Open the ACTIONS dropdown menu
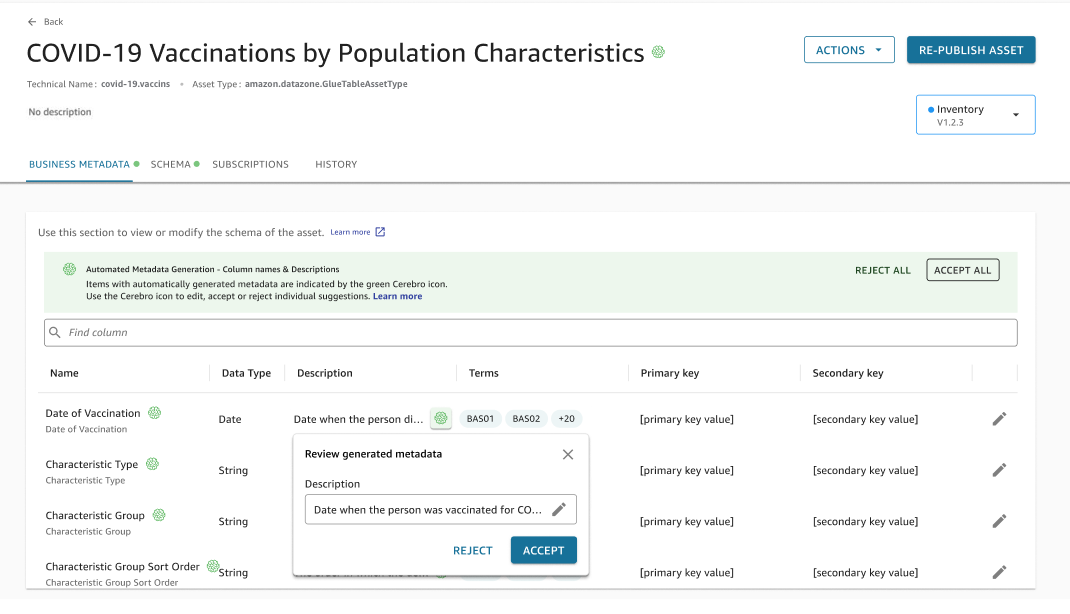This screenshot has width=1070, height=614. (x=848, y=50)
